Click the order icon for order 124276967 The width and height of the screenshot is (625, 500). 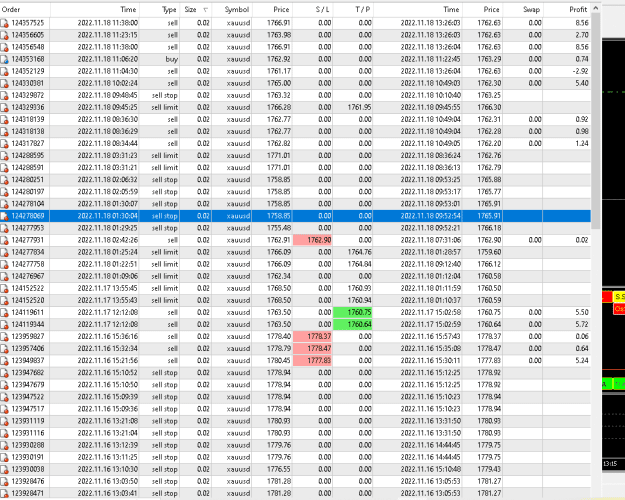[x=4, y=276]
